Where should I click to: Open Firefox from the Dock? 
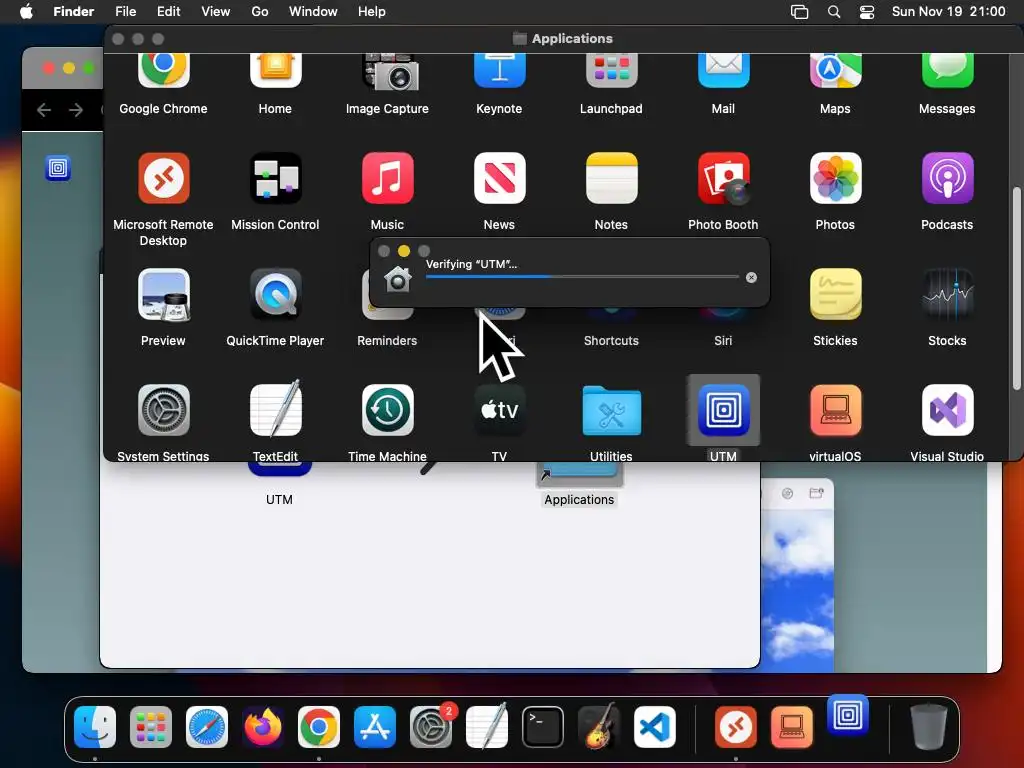[x=263, y=727]
